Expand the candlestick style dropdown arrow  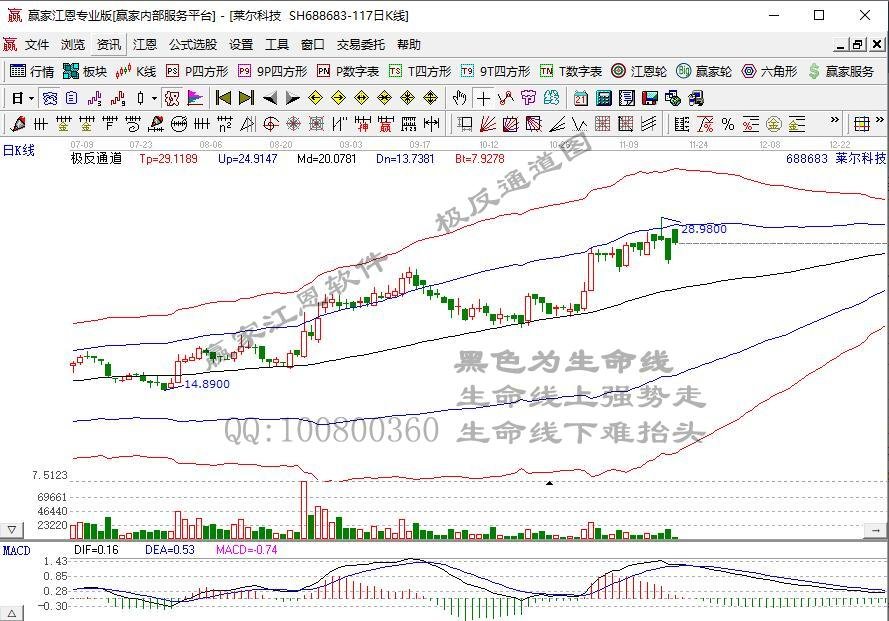(x=154, y=99)
